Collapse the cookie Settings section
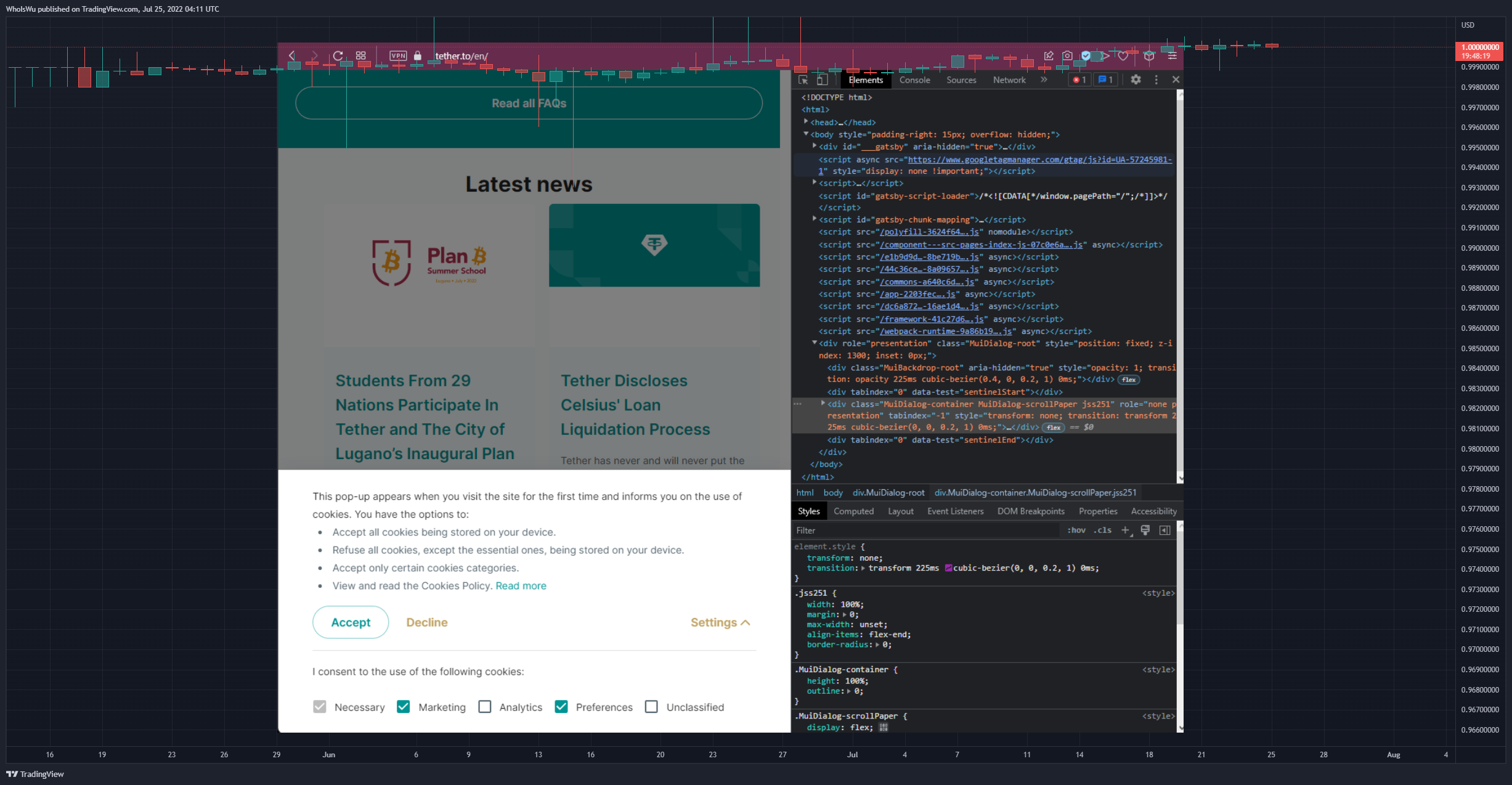1512x785 pixels. tap(720, 623)
